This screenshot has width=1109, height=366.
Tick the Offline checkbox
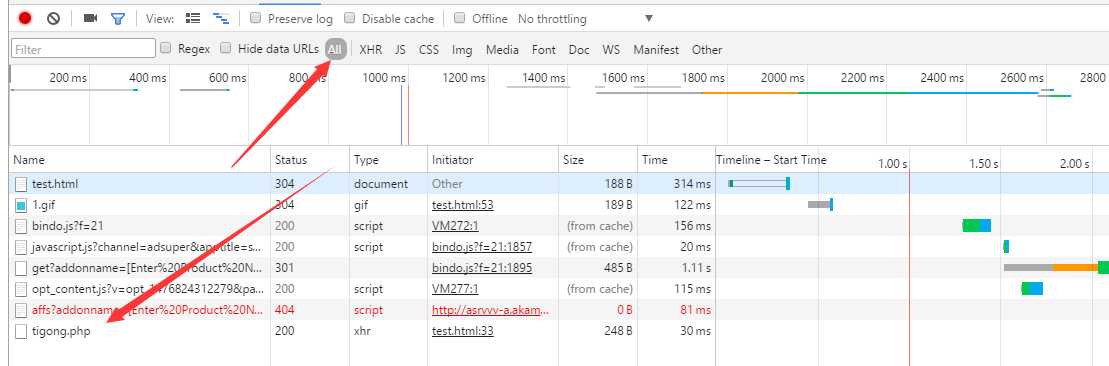tap(460, 18)
